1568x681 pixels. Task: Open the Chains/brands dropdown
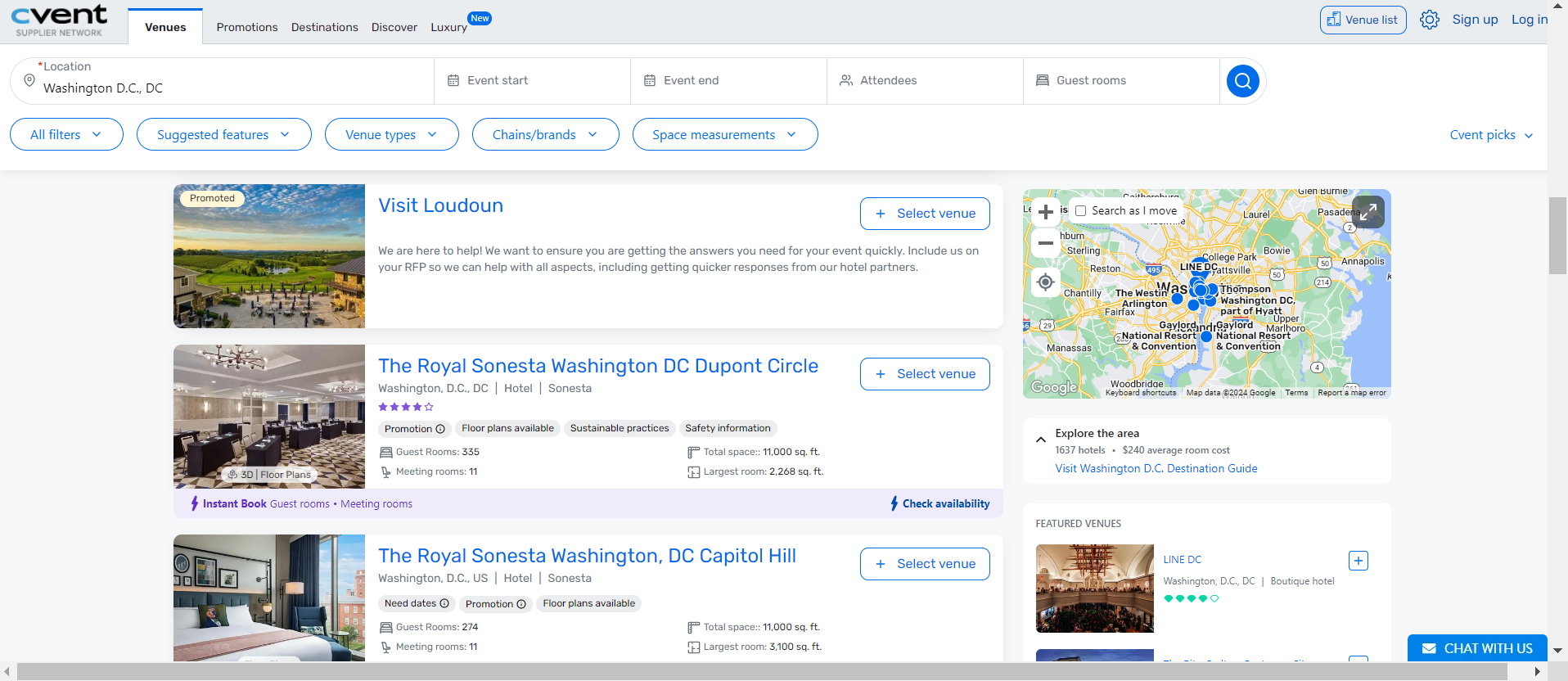pyautogui.click(x=545, y=134)
